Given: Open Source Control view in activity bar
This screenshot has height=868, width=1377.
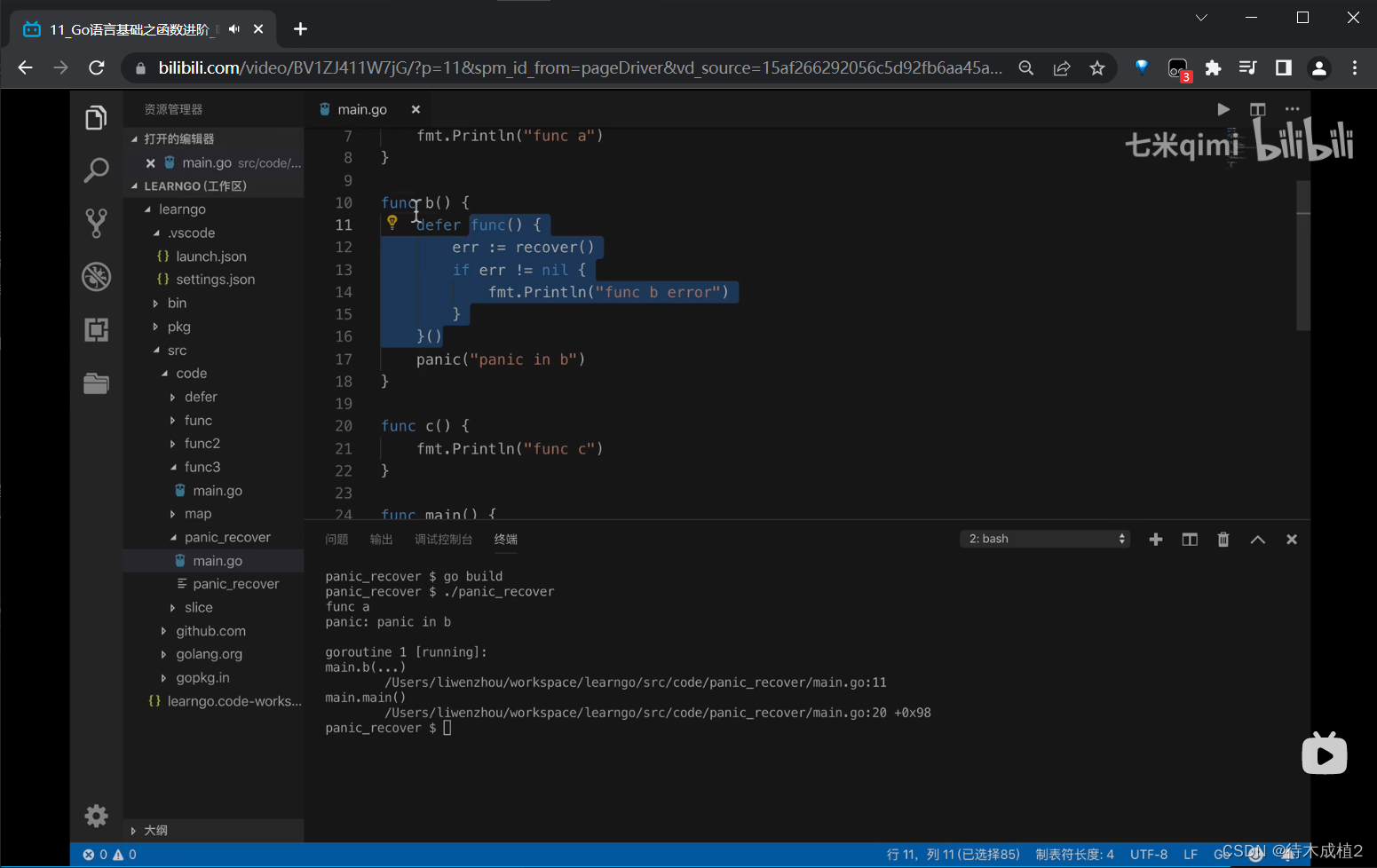Looking at the screenshot, I should (96, 223).
